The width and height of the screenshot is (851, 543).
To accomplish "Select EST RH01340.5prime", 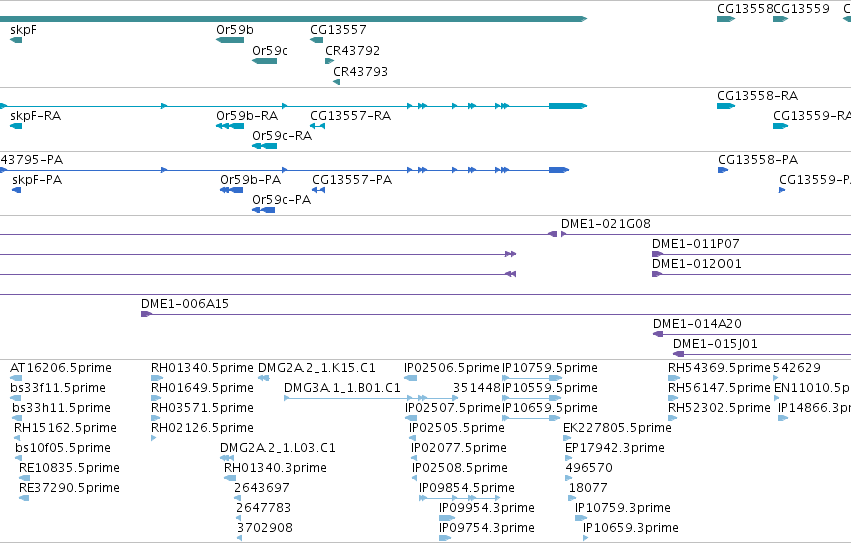I will point(157,378).
